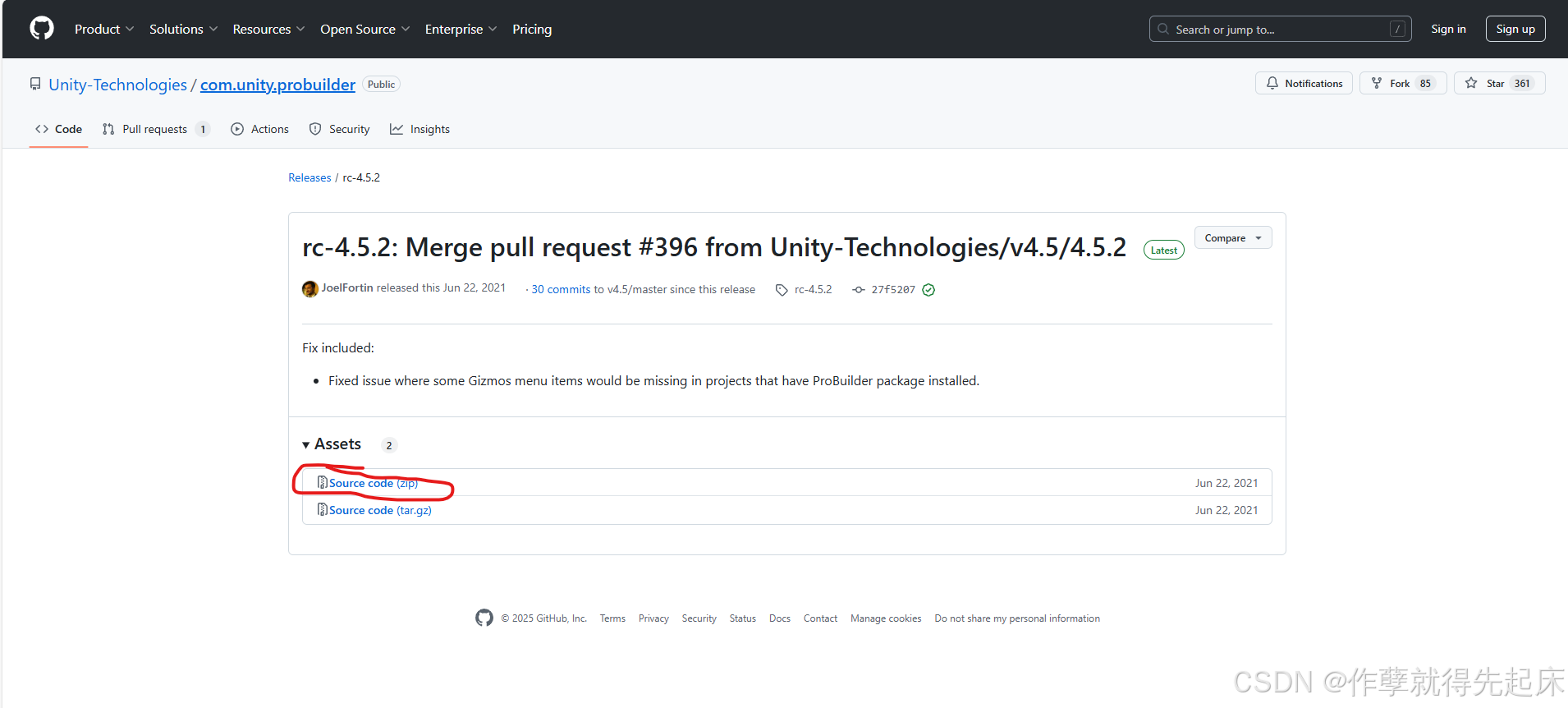Open the Privacy footer link
Image resolution: width=1568 pixels, height=708 pixels.
tap(653, 618)
